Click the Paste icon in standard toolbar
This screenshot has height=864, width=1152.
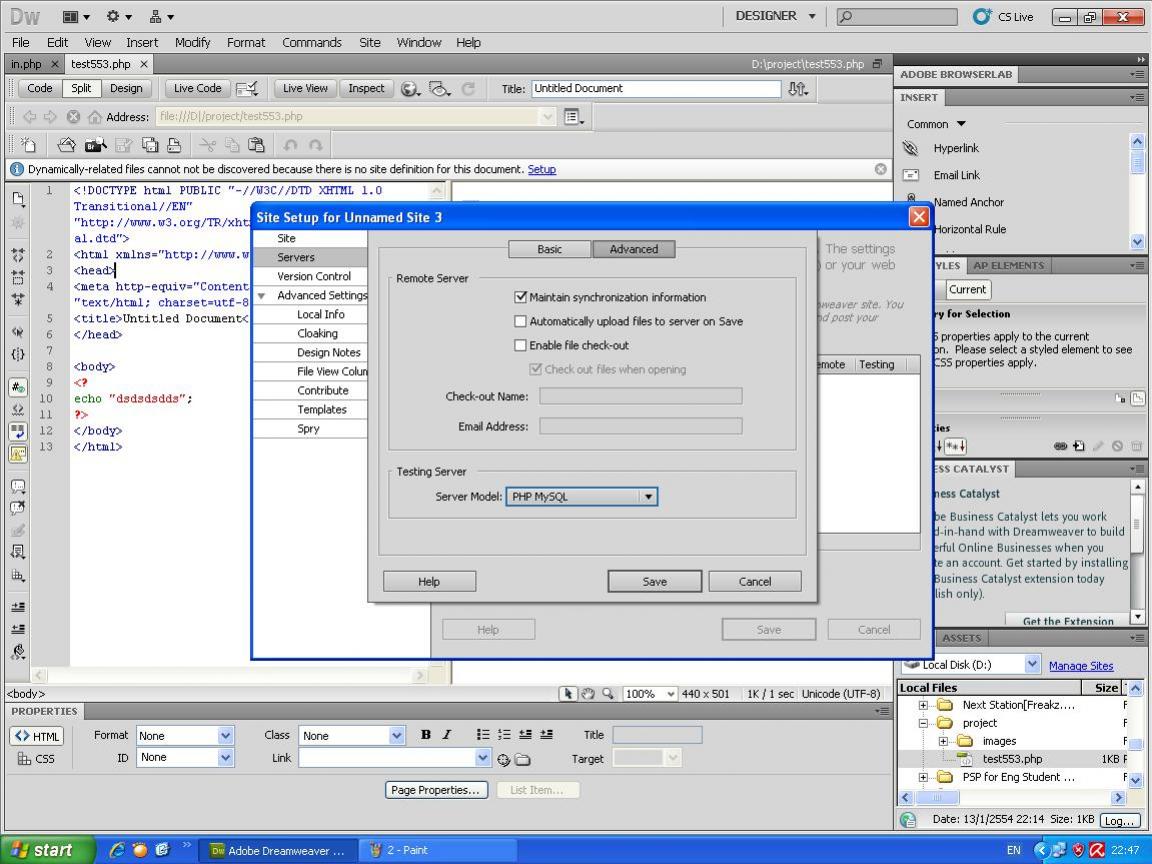pyautogui.click(x=256, y=145)
